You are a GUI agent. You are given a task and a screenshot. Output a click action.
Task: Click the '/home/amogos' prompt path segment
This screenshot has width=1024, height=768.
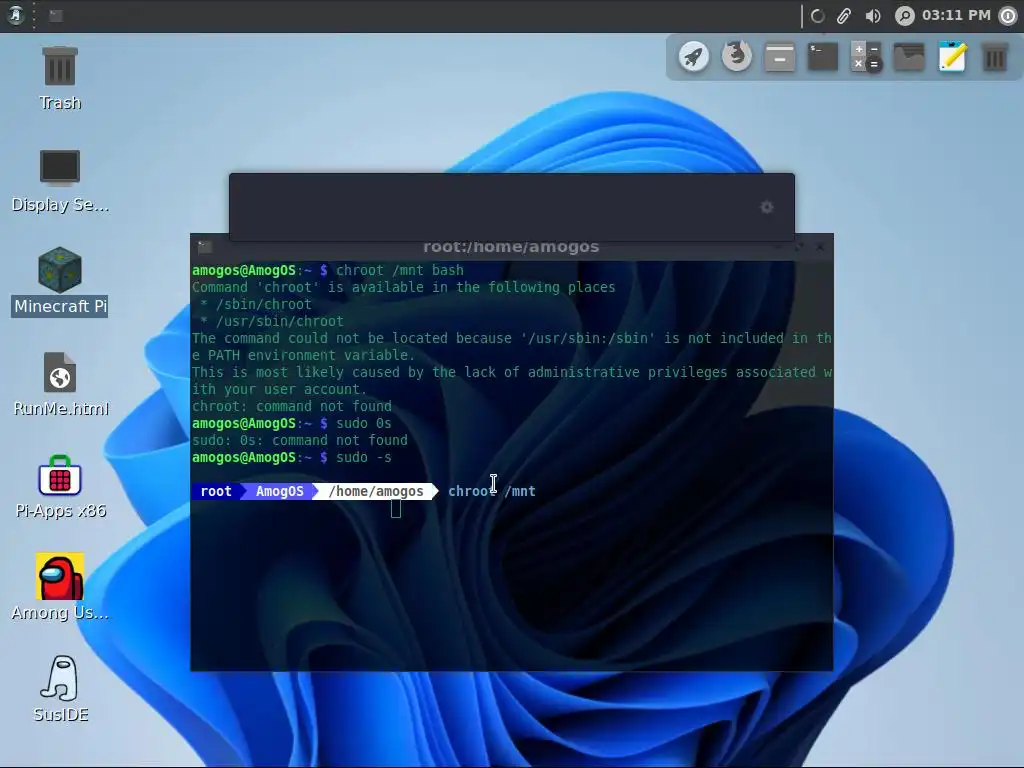[376, 491]
